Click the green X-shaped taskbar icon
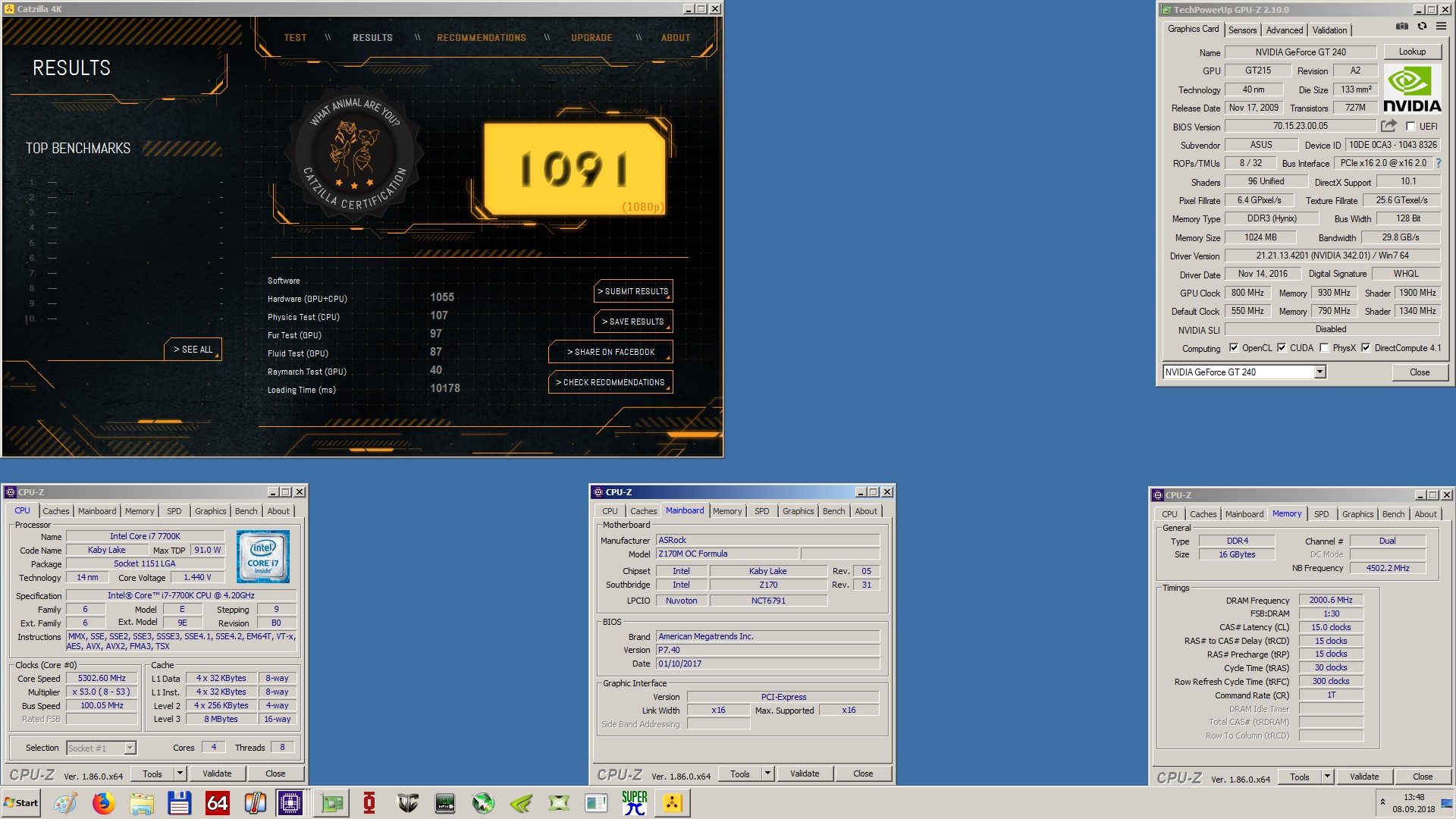The image size is (1456, 819). (x=559, y=803)
